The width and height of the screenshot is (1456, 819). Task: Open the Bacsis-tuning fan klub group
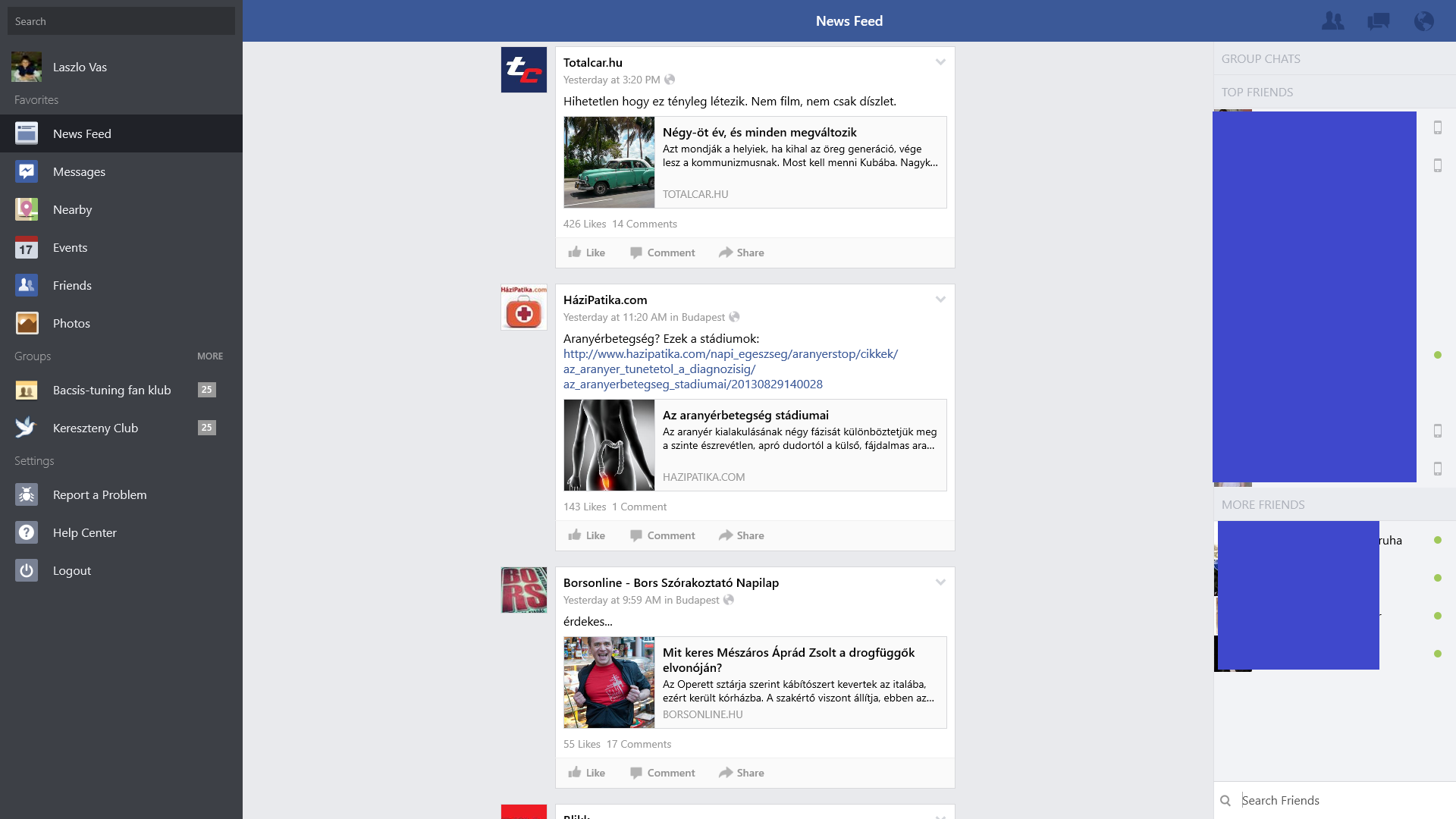pyautogui.click(x=121, y=390)
